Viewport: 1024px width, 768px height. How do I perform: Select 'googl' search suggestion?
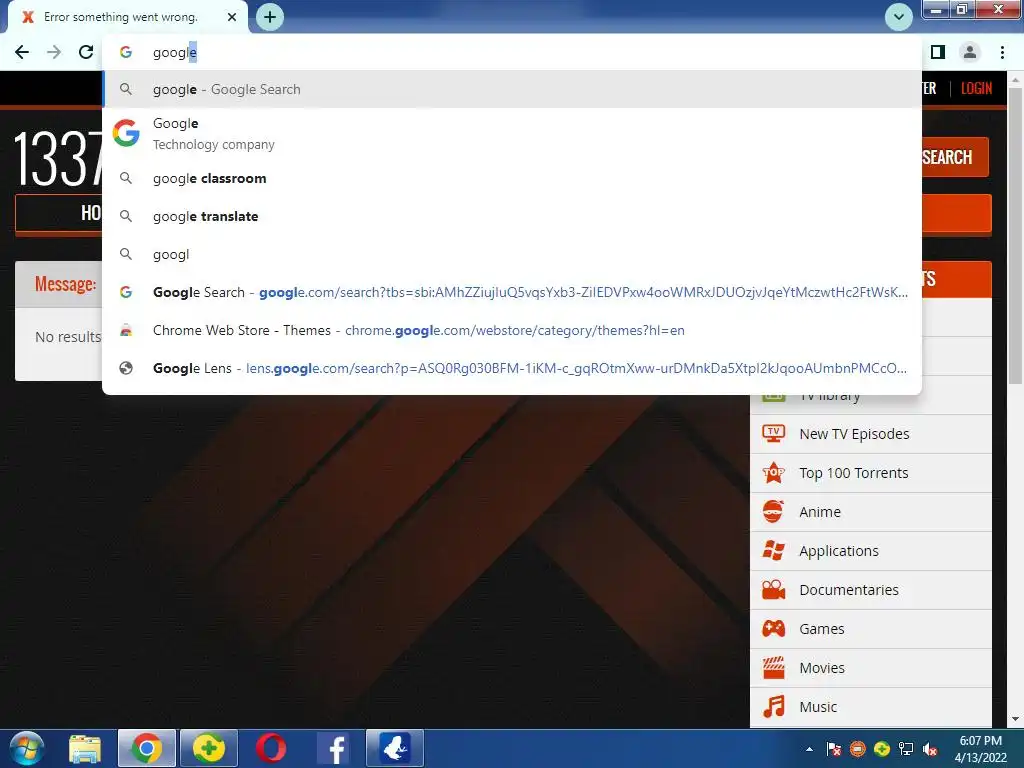512,254
